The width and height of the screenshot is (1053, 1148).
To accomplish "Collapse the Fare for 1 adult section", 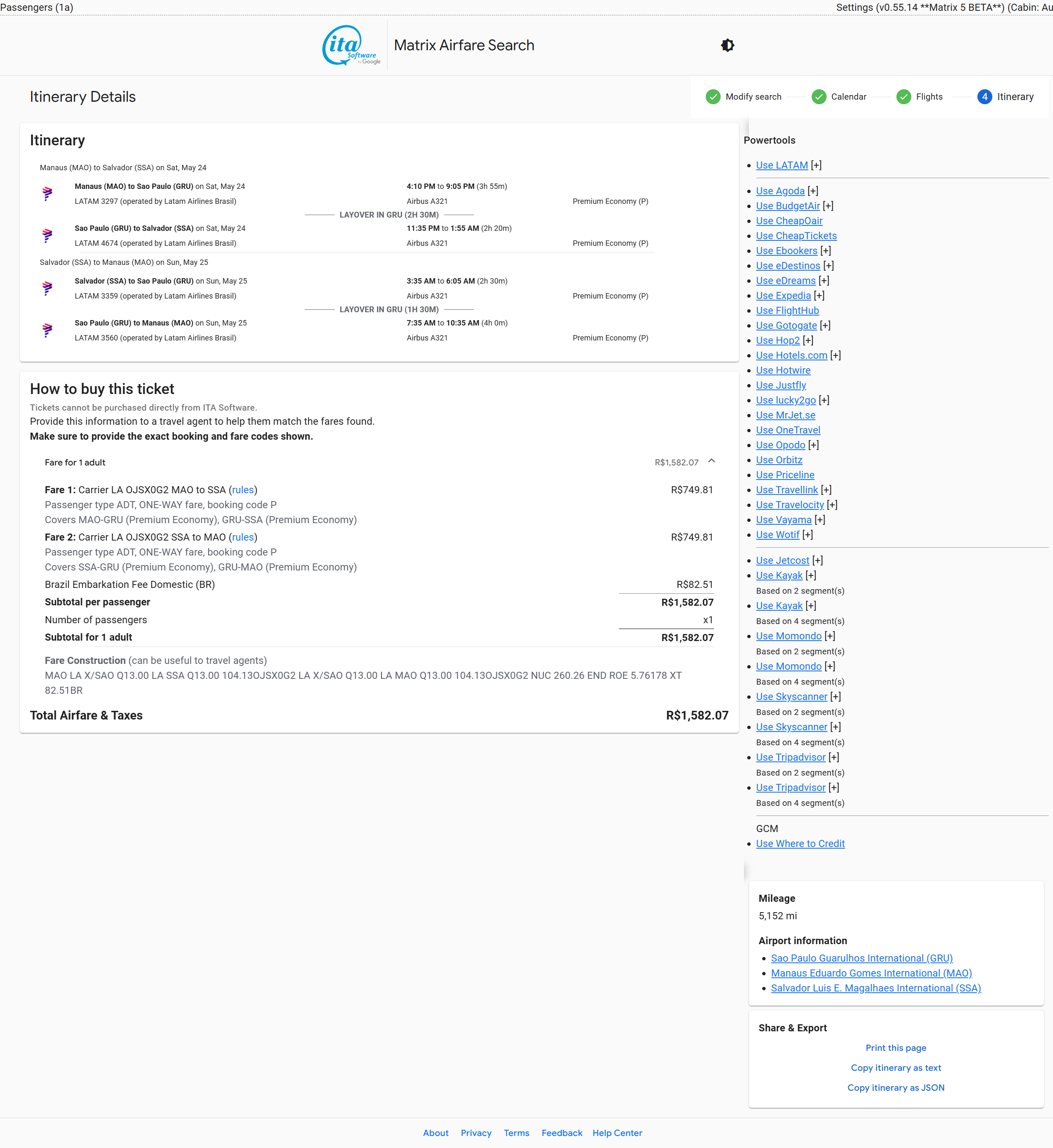I will click(712, 461).
